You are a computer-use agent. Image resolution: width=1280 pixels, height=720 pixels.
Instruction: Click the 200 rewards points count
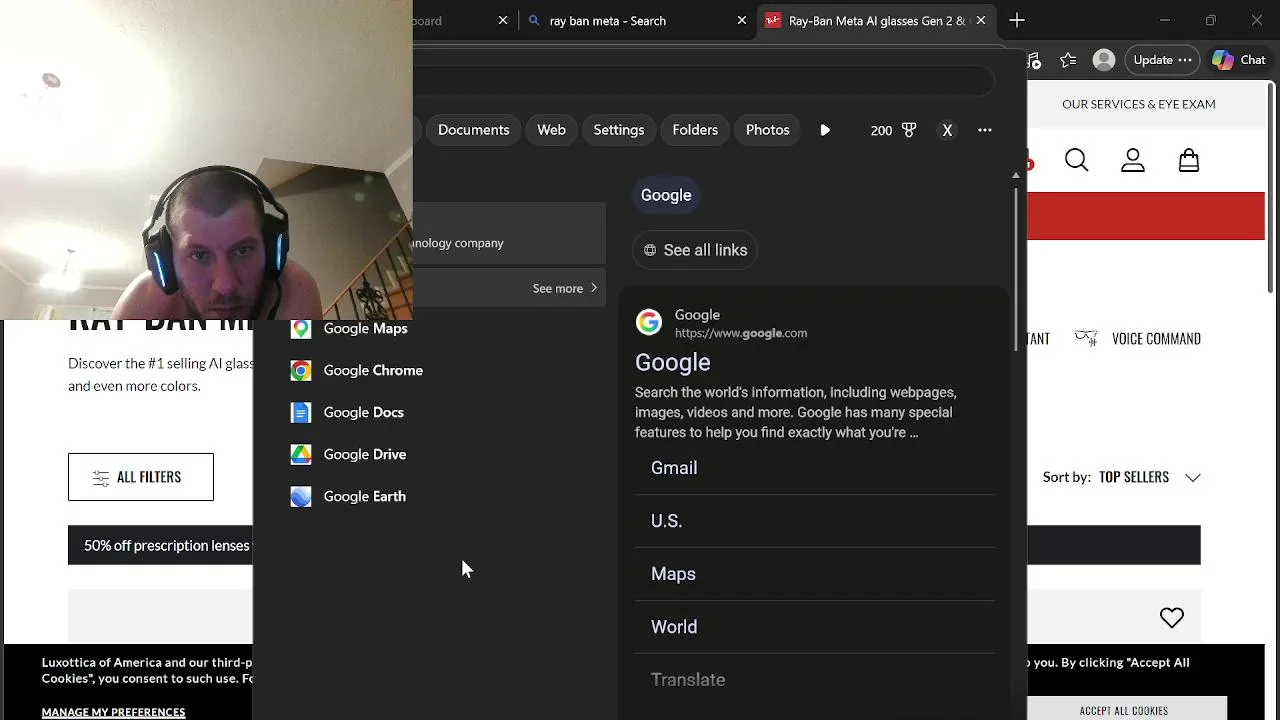[881, 130]
